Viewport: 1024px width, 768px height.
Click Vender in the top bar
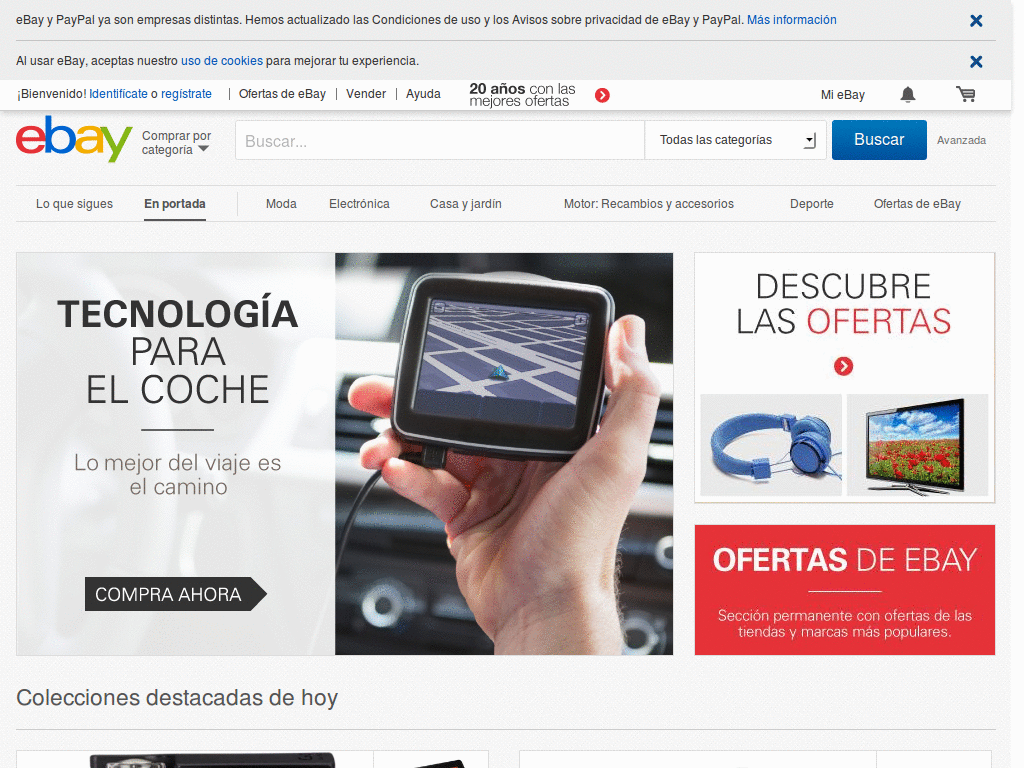pyautogui.click(x=366, y=94)
